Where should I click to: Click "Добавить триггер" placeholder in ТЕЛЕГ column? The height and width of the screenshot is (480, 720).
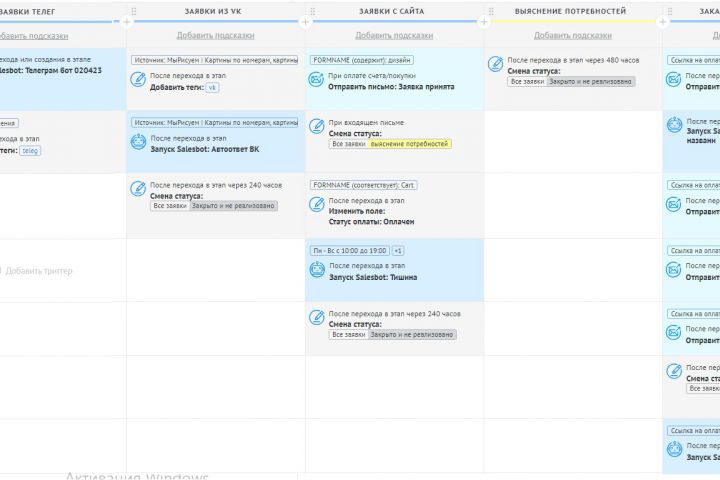[x=39, y=271]
